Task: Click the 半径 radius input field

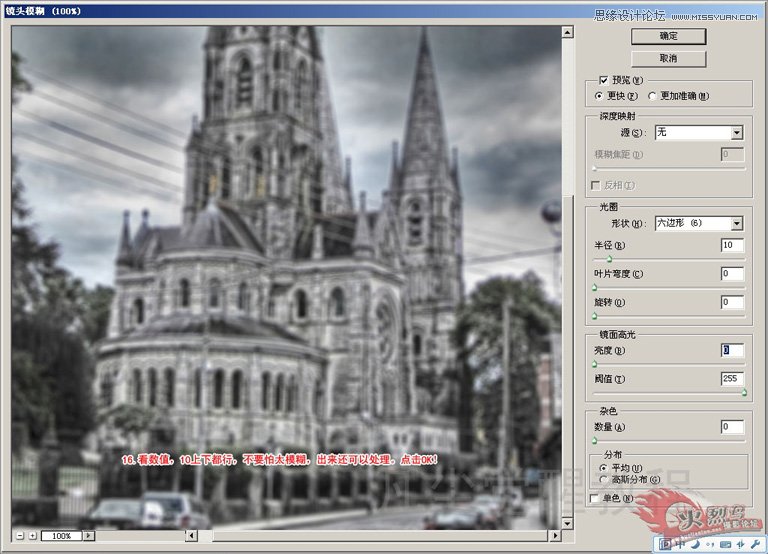Action: 732,245
